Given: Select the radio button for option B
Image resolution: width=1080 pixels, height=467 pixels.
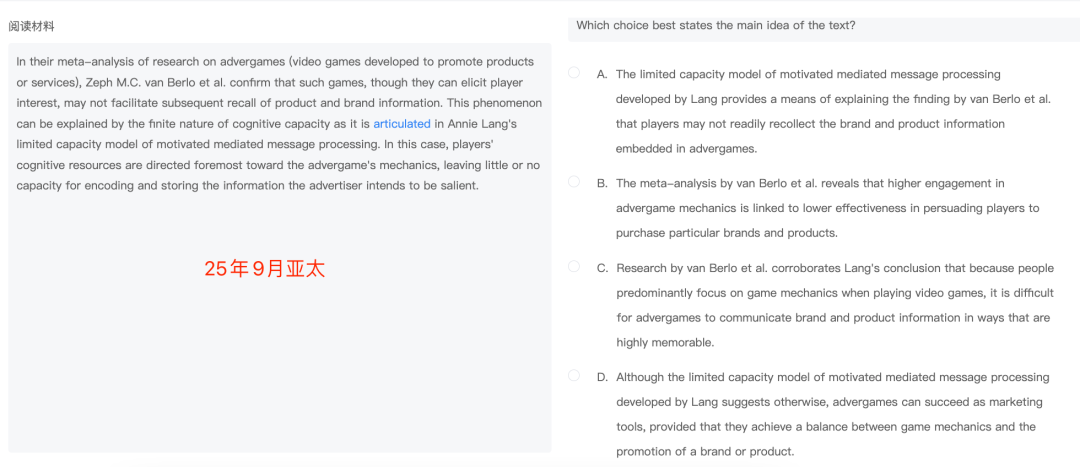Looking at the screenshot, I should (574, 181).
